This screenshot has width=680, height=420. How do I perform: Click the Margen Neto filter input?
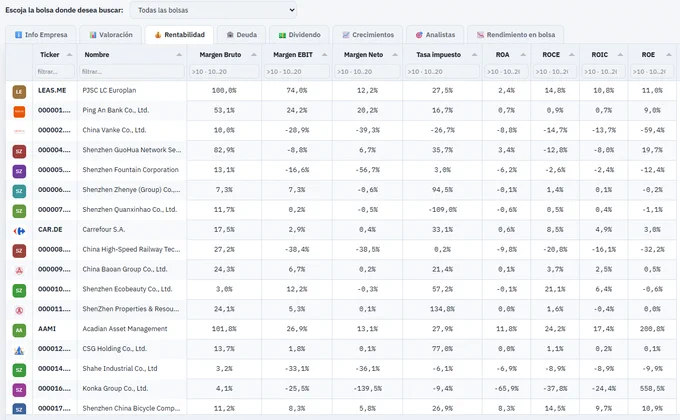point(367,72)
